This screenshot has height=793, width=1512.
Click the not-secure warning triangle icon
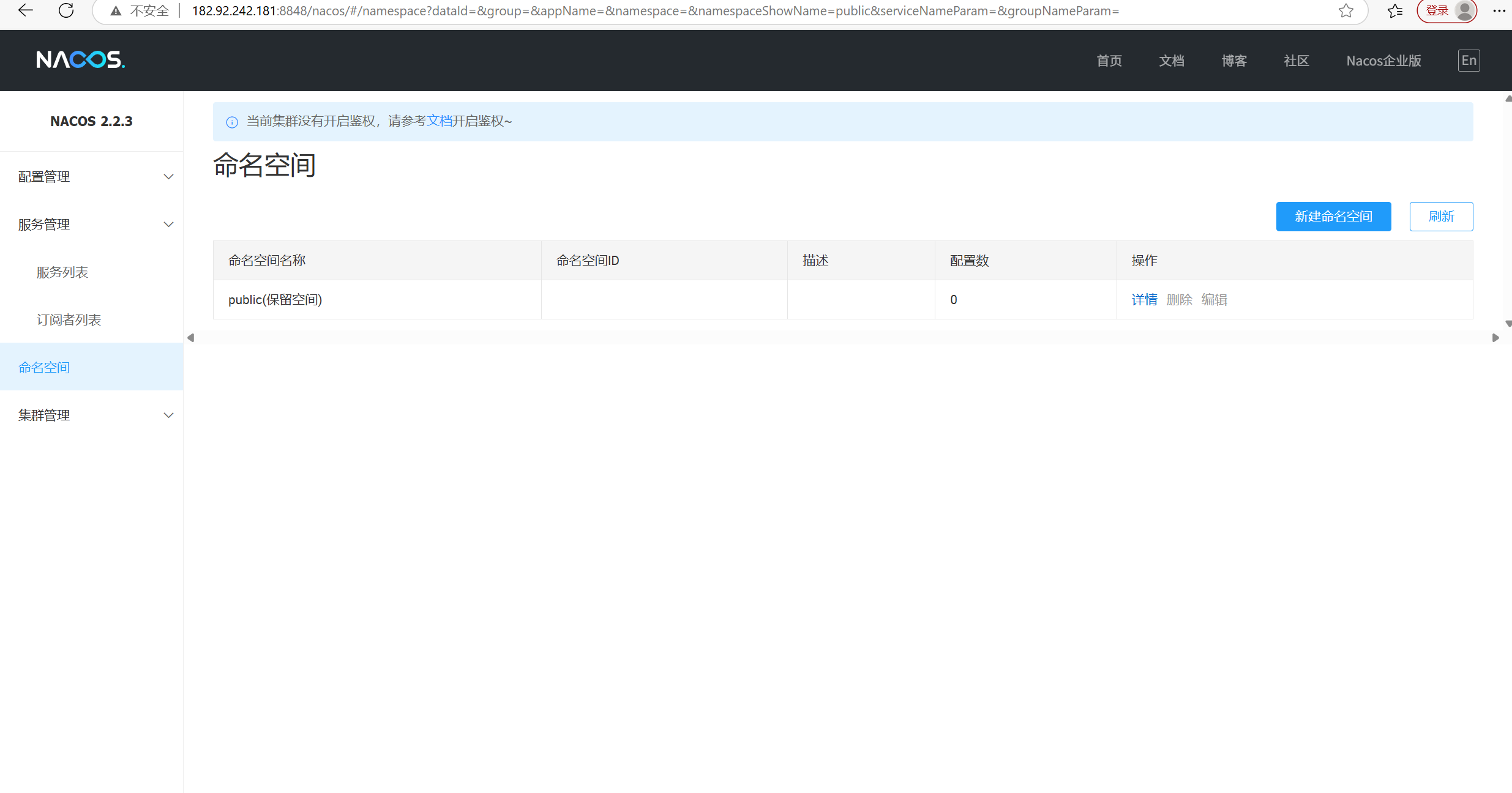[116, 11]
